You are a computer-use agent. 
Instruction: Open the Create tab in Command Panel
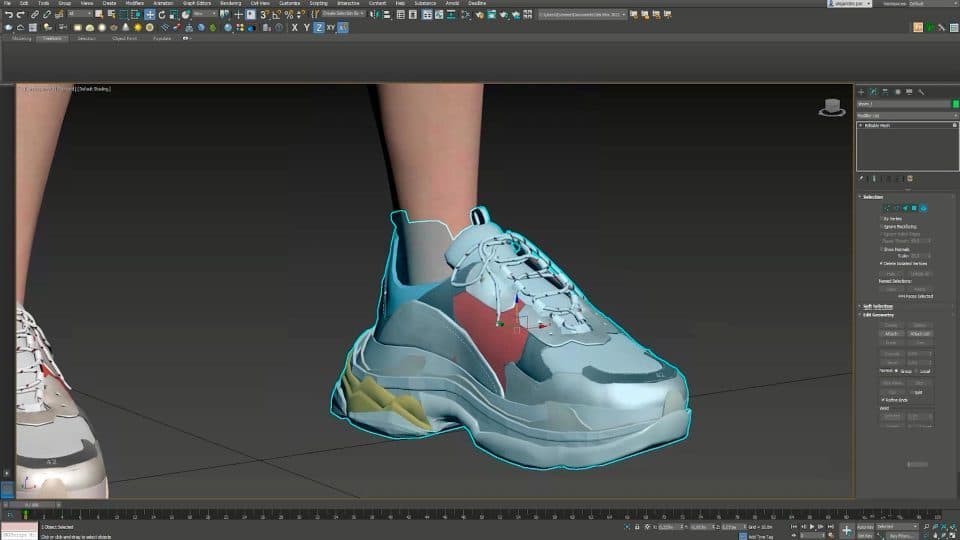coord(861,92)
